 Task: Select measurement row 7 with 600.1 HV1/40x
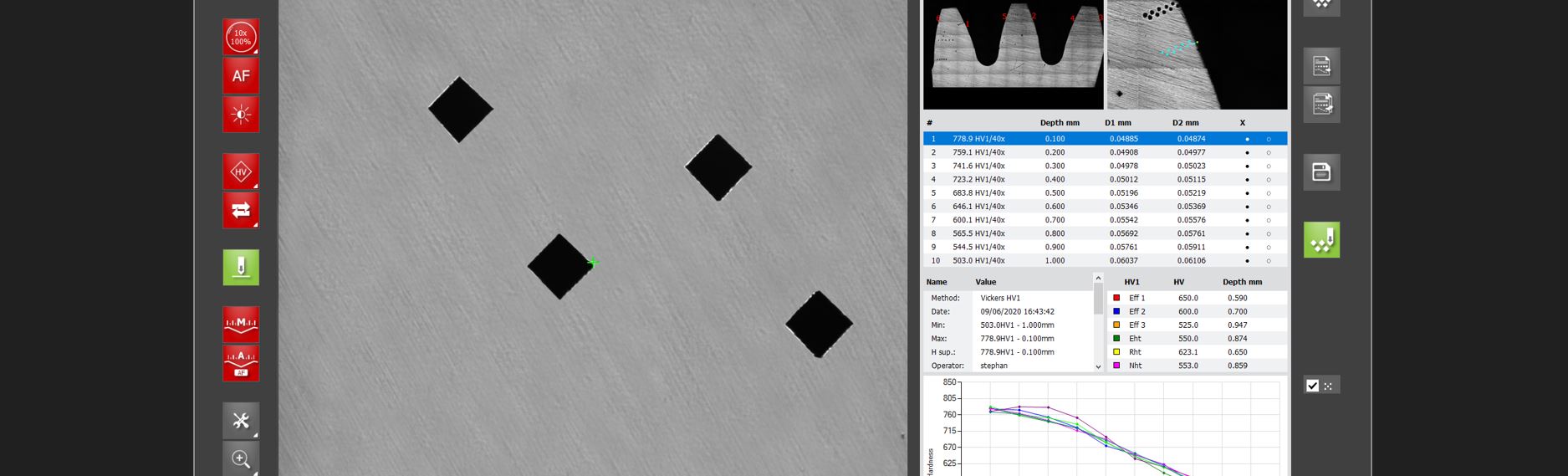[978, 220]
